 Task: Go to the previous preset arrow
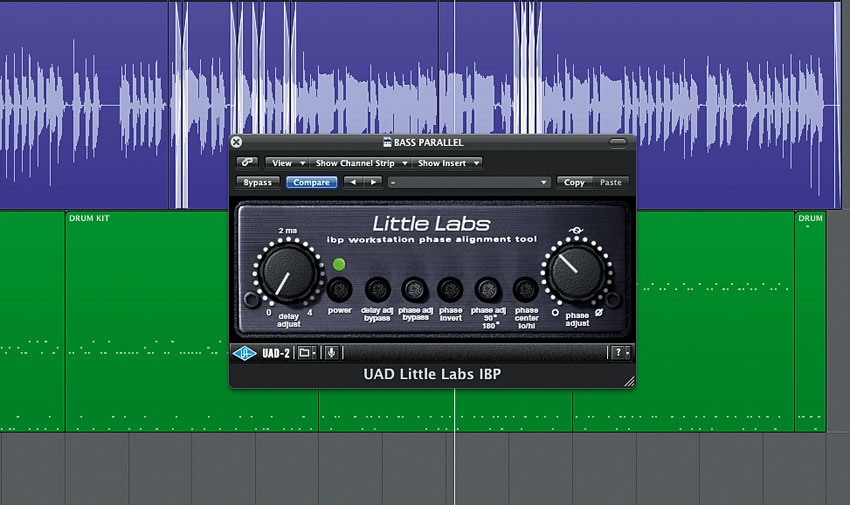353,183
